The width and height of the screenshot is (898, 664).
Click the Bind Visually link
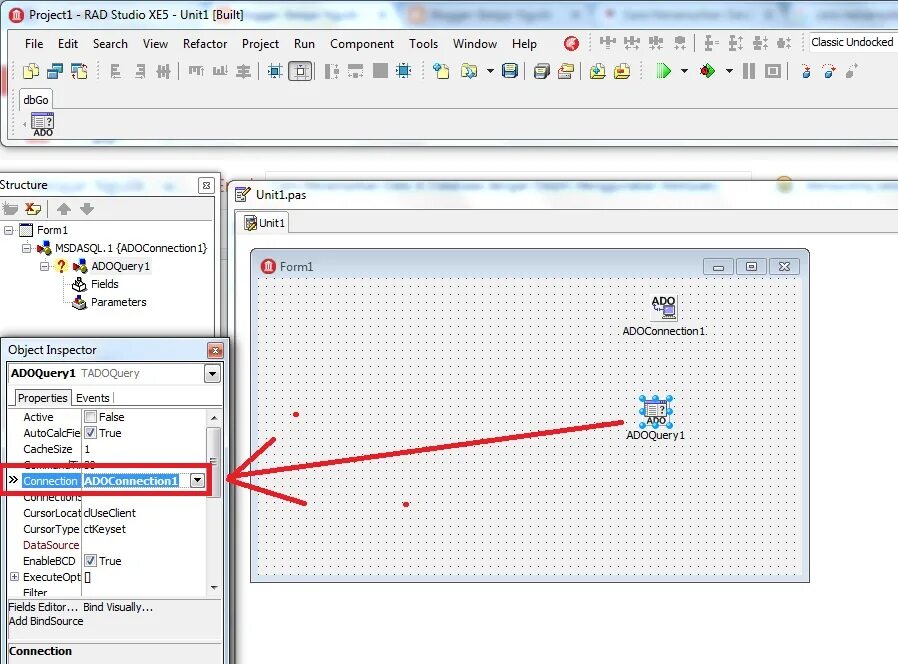click(x=118, y=607)
